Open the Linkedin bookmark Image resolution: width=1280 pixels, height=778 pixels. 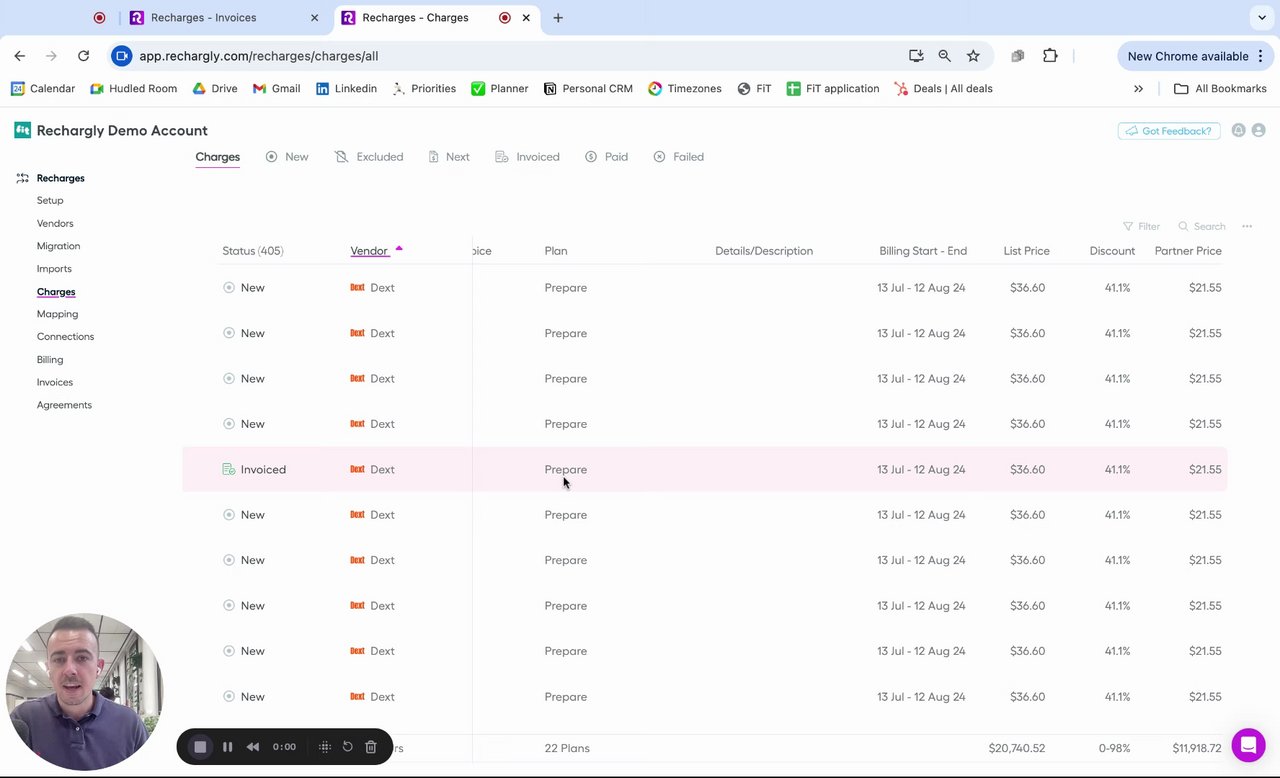click(346, 88)
